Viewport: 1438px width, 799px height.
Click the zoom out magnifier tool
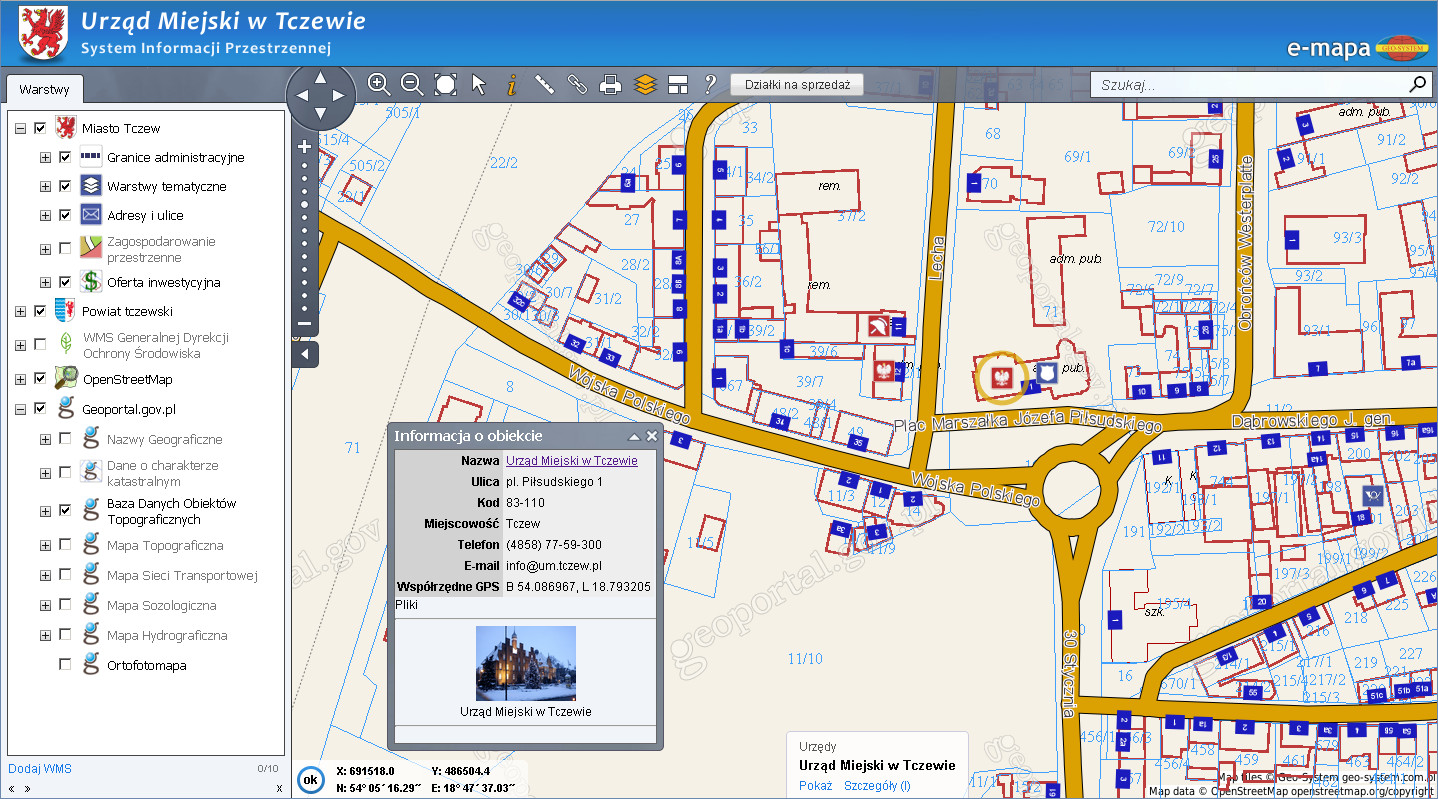pos(412,84)
